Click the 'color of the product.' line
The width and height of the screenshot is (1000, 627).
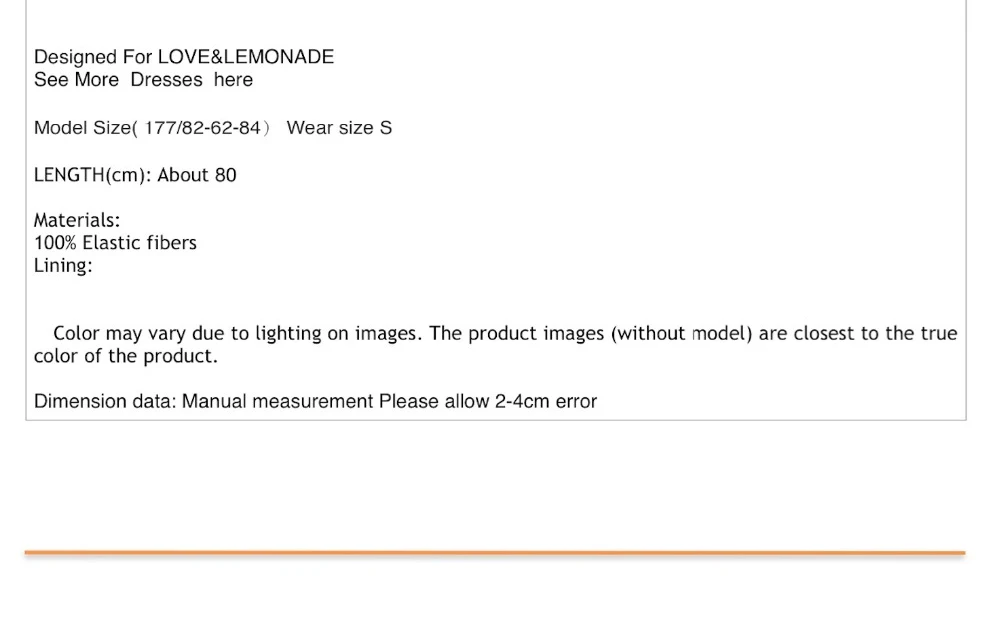point(126,355)
